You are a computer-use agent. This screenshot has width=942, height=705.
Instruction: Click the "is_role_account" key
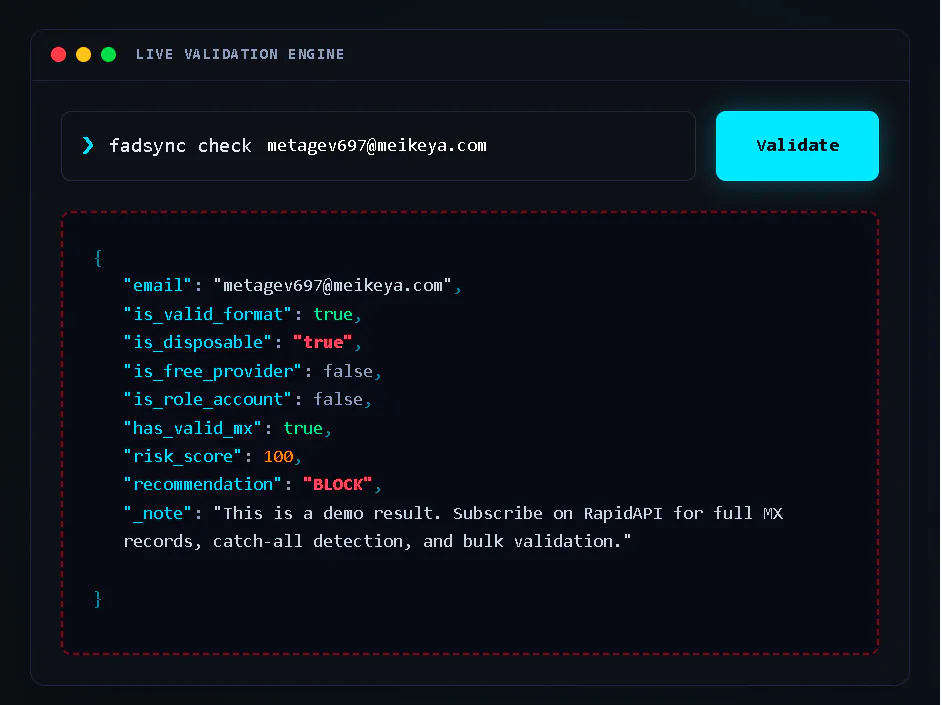coord(207,399)
